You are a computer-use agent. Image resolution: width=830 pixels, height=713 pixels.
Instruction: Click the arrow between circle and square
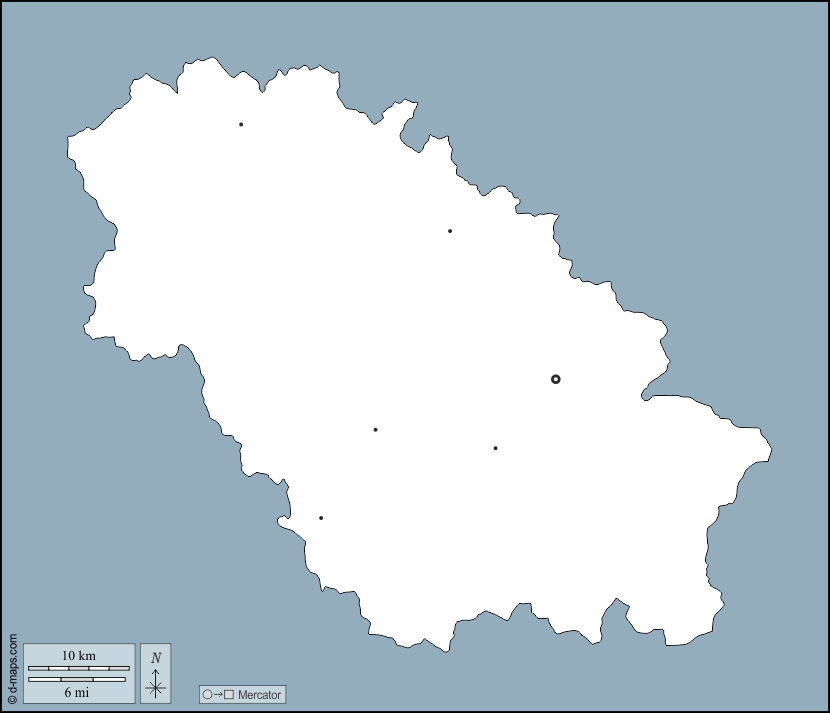pyautogui.click(x=218, y=694)
